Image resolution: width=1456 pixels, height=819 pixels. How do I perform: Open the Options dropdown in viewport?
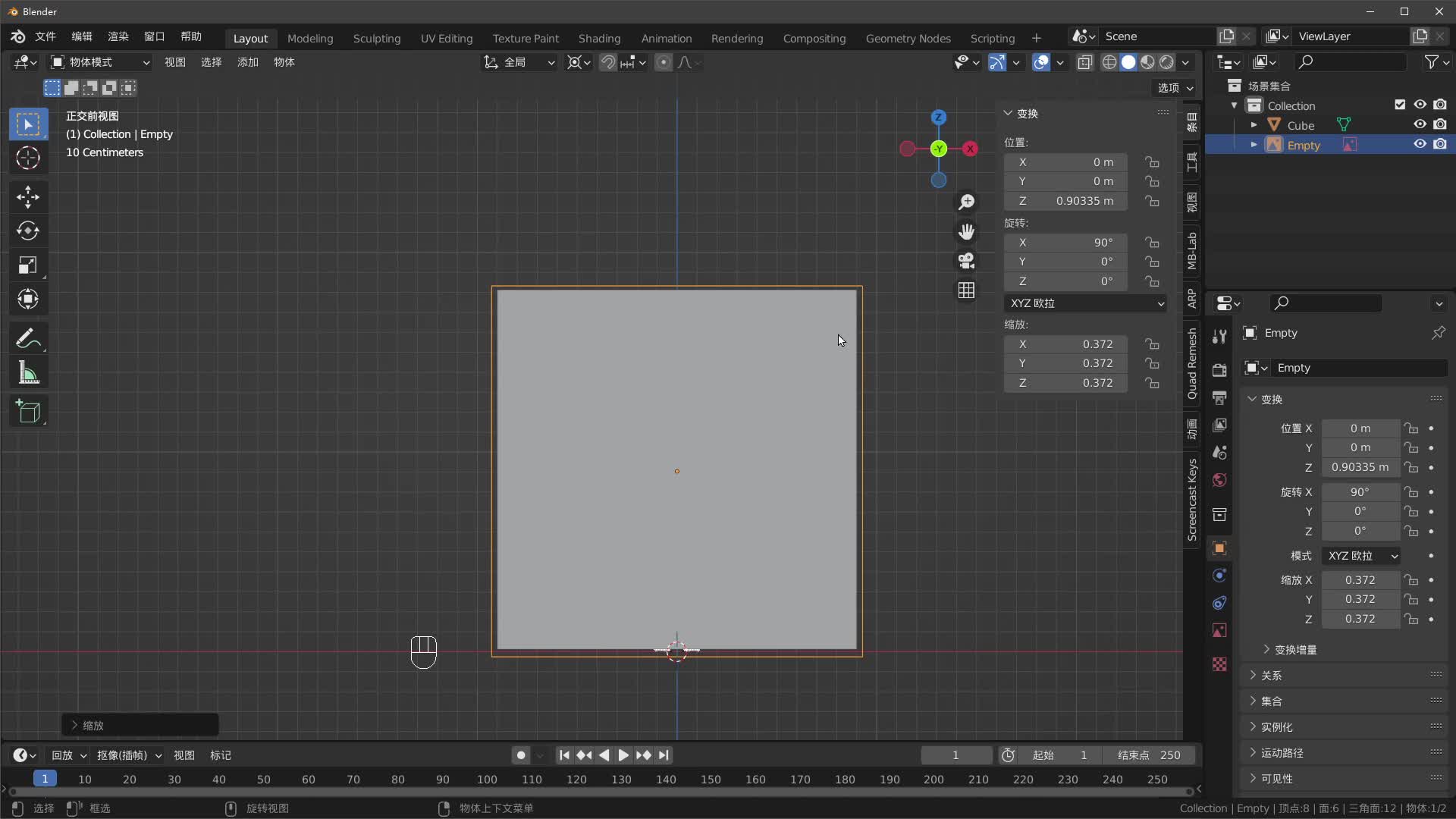tap(1175, 88)
